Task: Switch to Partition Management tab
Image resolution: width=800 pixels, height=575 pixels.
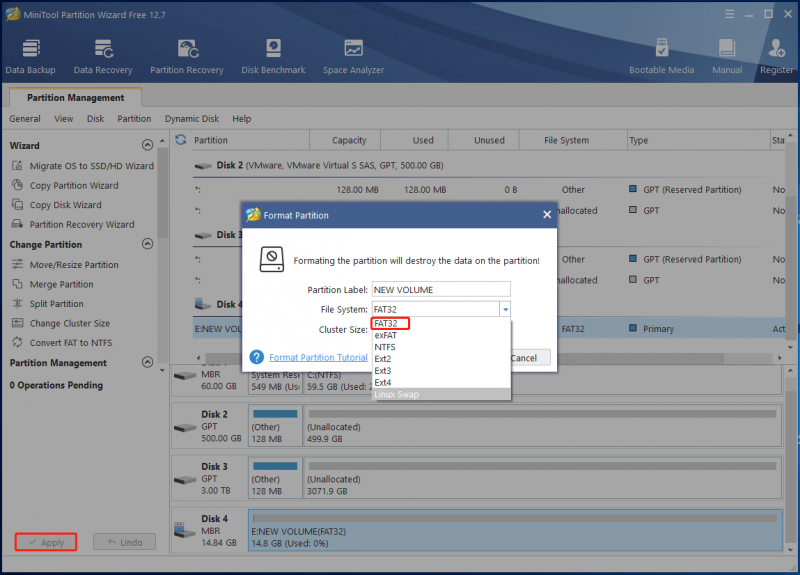Action: point(76,97)
